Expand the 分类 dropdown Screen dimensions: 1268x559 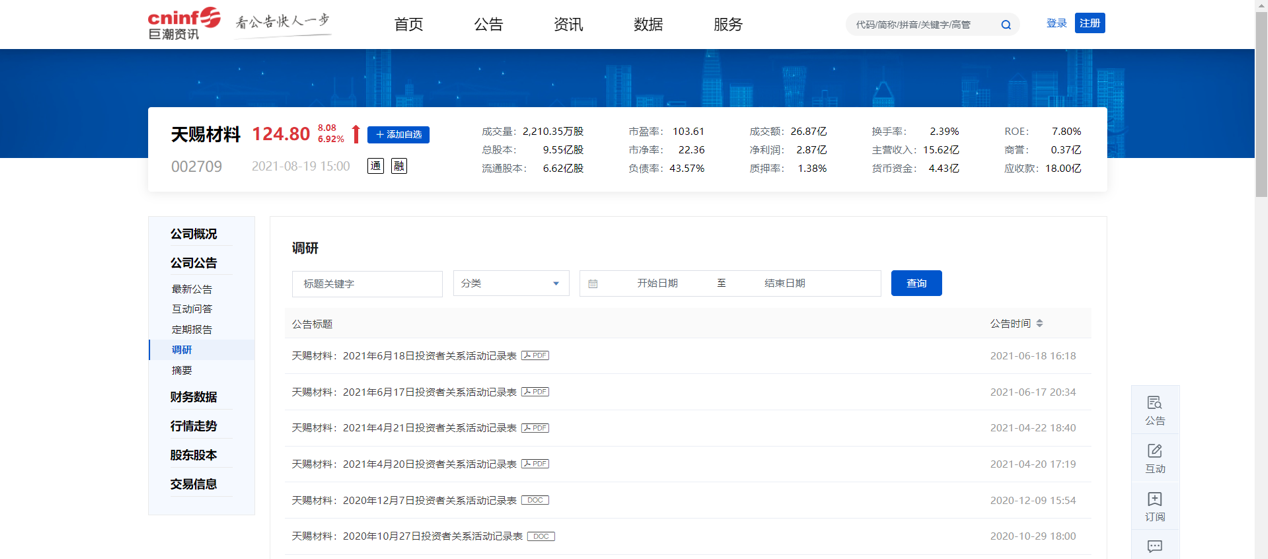click(511, 283)
